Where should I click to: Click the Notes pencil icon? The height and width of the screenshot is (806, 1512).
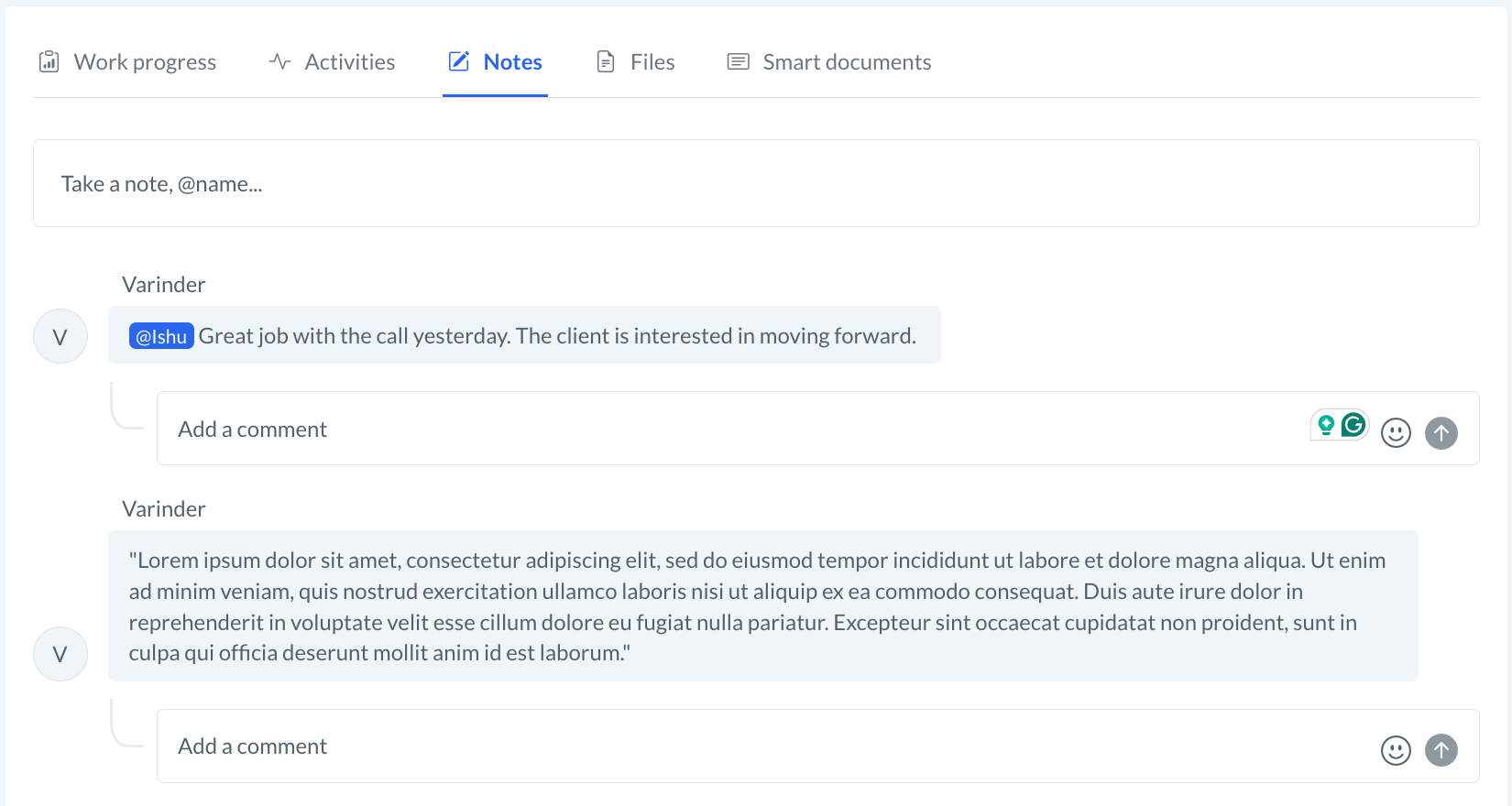pos(459,62)
